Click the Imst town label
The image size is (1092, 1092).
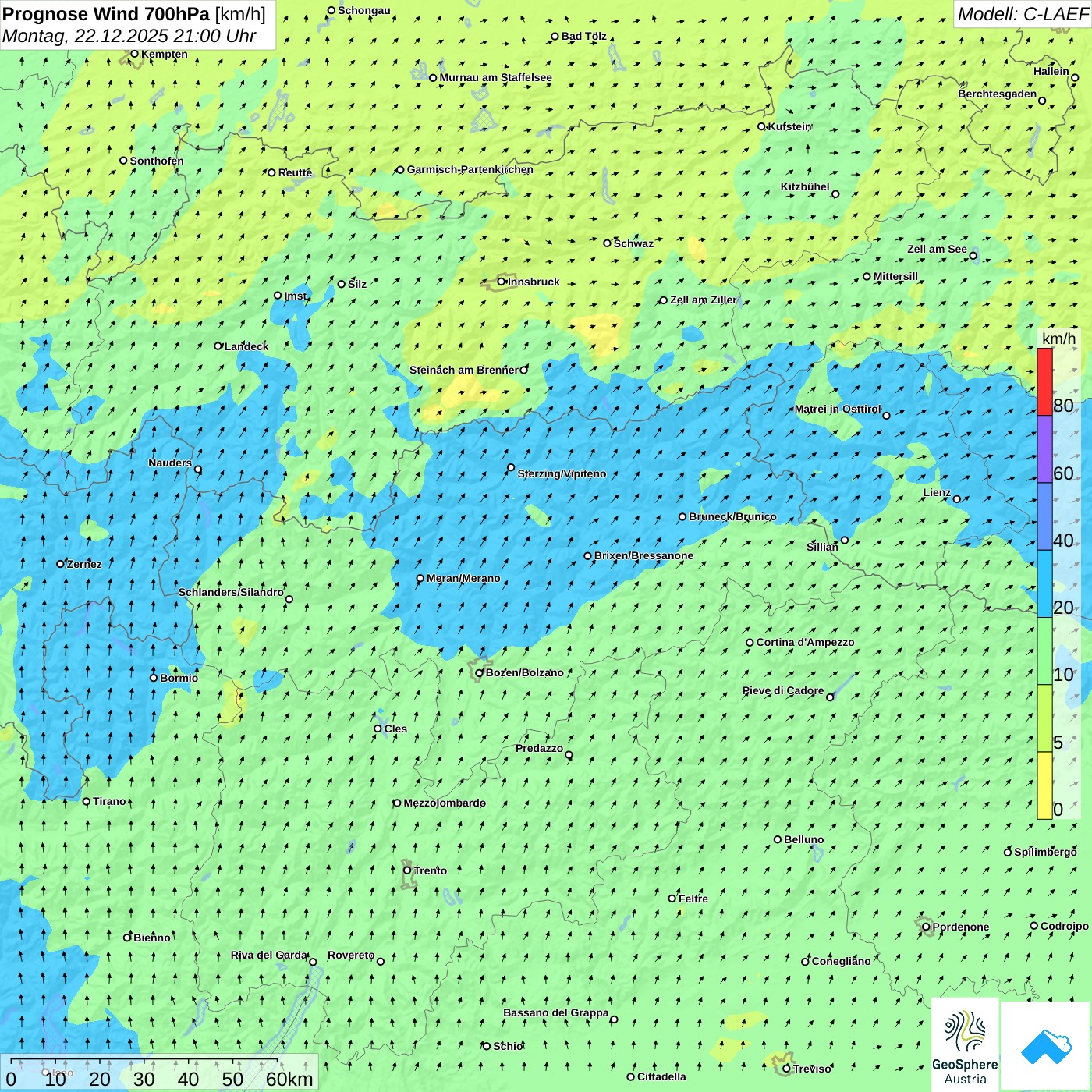click(x=296, y=296)
